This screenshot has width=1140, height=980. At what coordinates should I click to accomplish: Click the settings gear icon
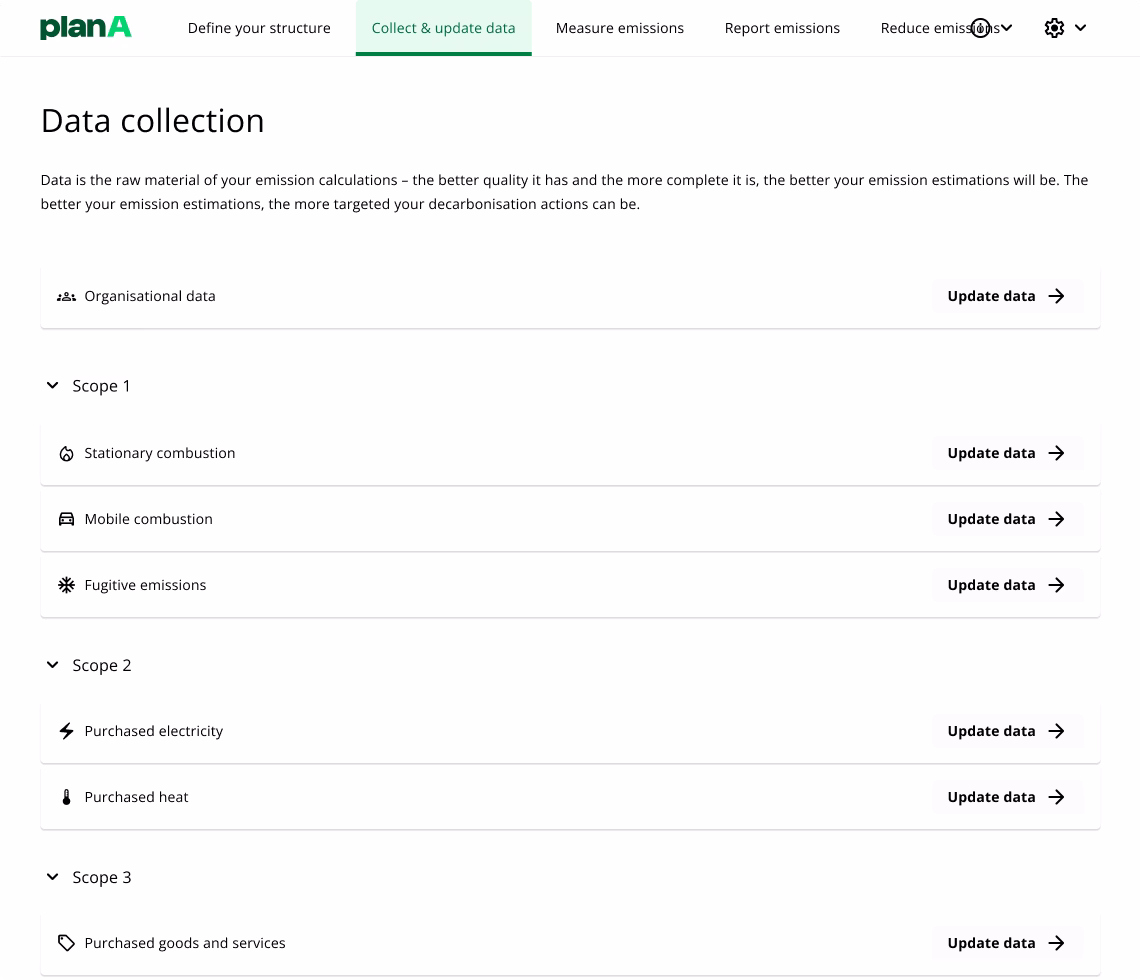tap(1054, 28)
